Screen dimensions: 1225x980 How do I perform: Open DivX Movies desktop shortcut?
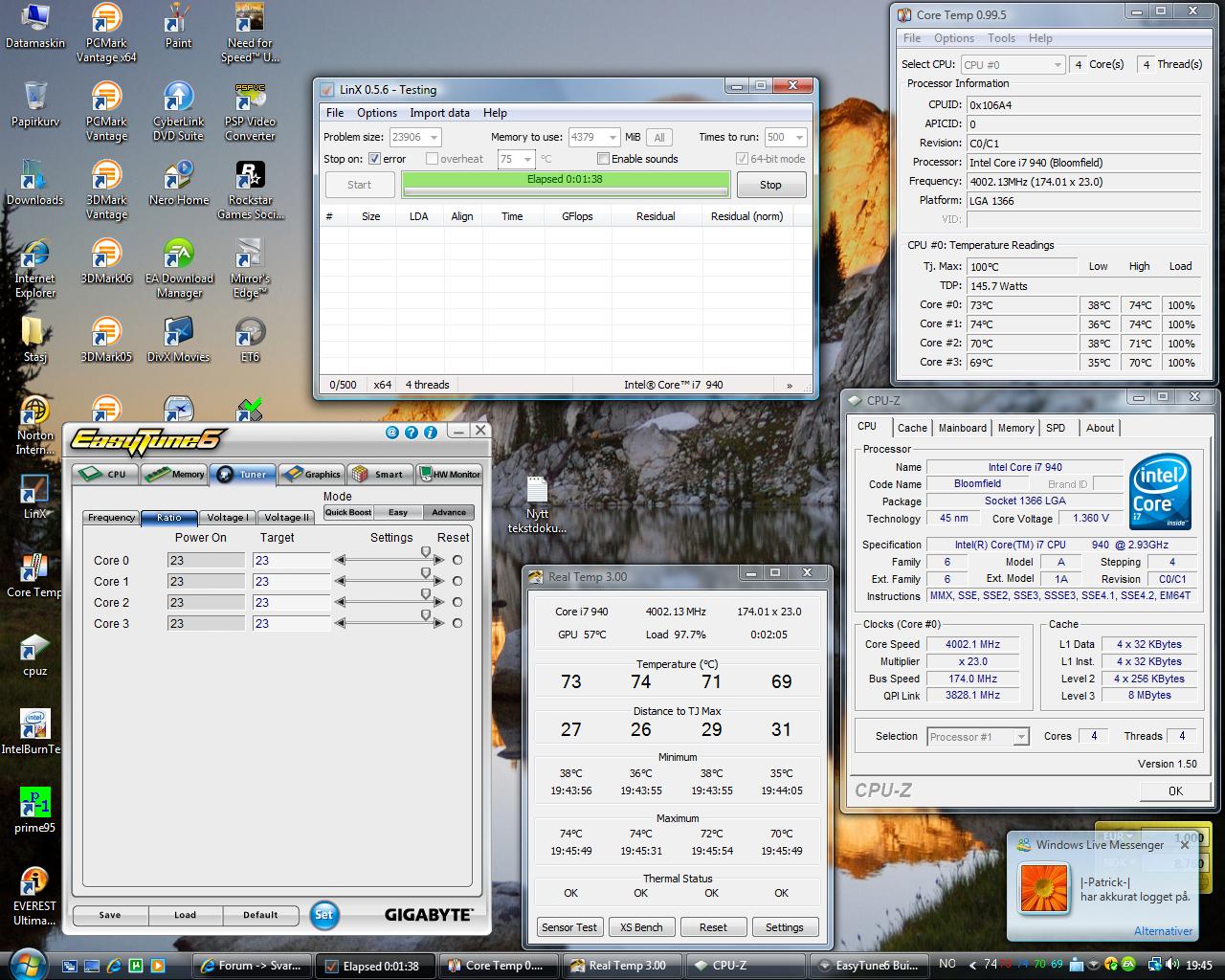click(x=178, y=340)
